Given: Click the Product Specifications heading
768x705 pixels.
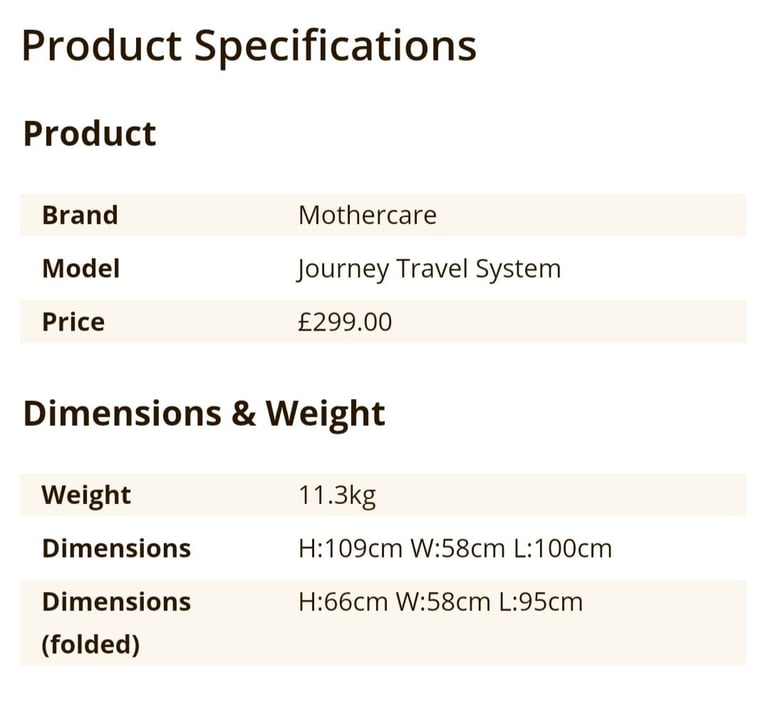Looking at the screenshot, I should [x=249, y=47].
